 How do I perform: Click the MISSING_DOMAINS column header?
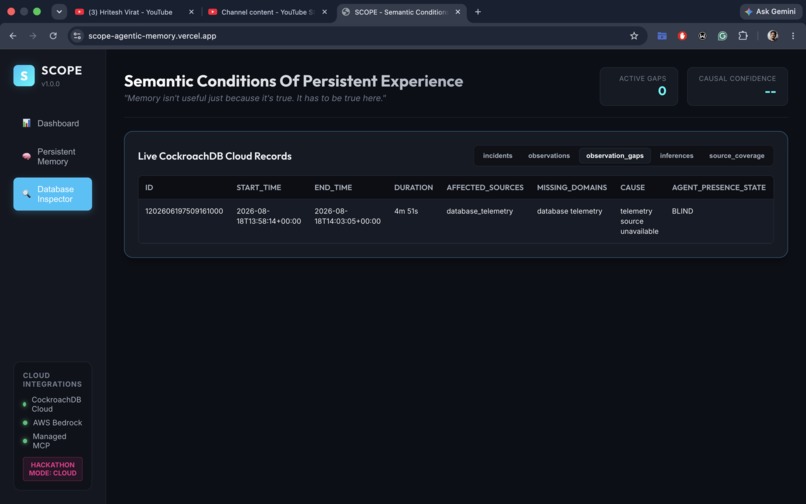[x=572, y=188]
